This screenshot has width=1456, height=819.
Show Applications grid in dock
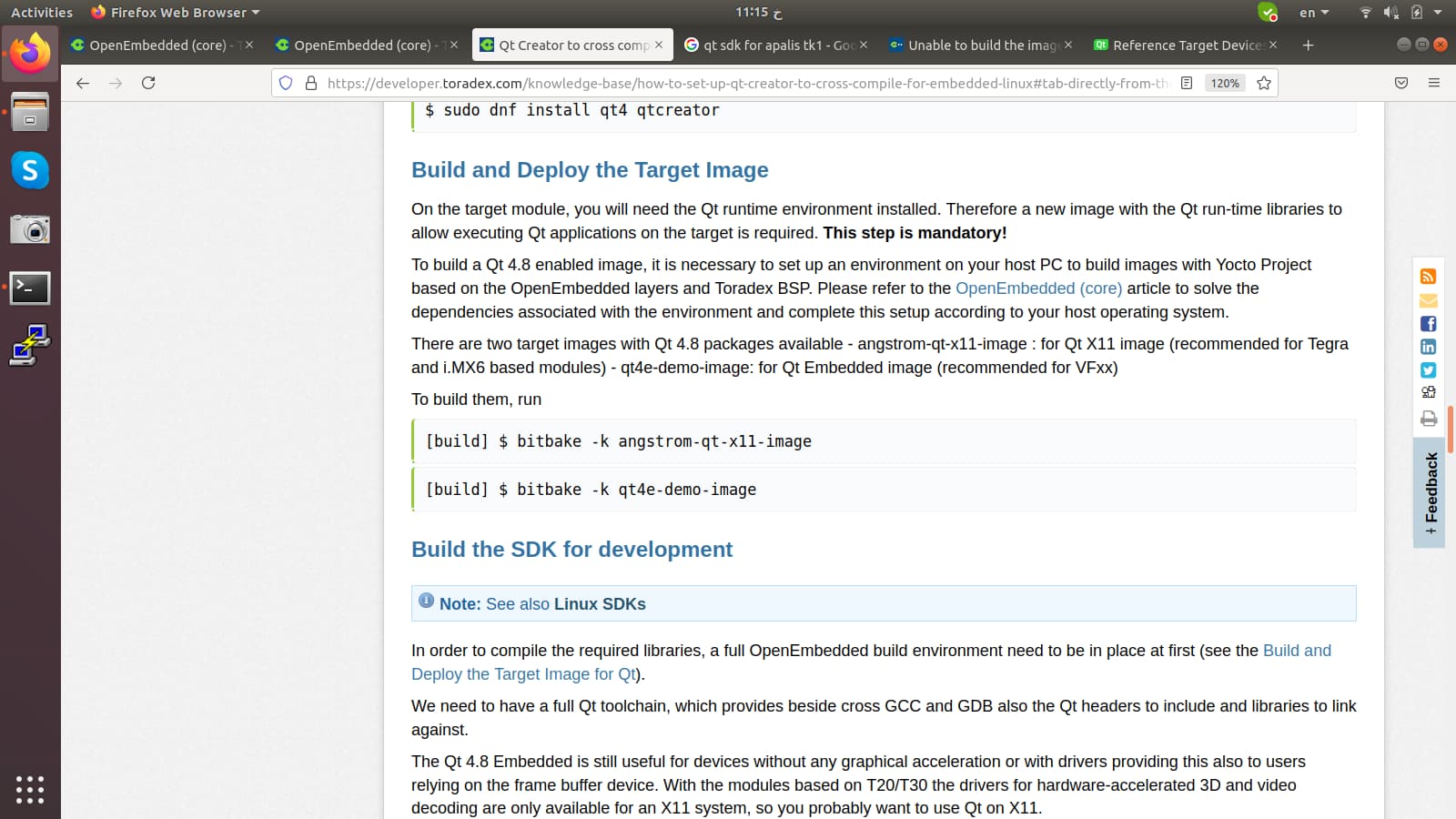point(30,789)
